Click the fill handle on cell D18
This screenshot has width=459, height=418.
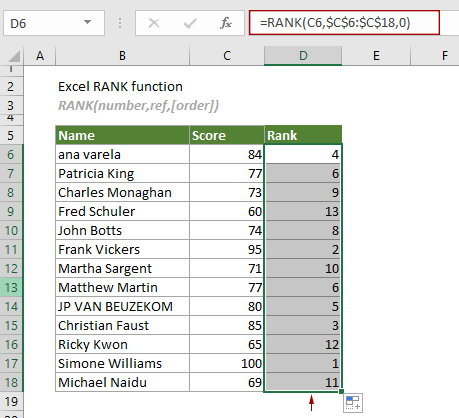[341, 391]
